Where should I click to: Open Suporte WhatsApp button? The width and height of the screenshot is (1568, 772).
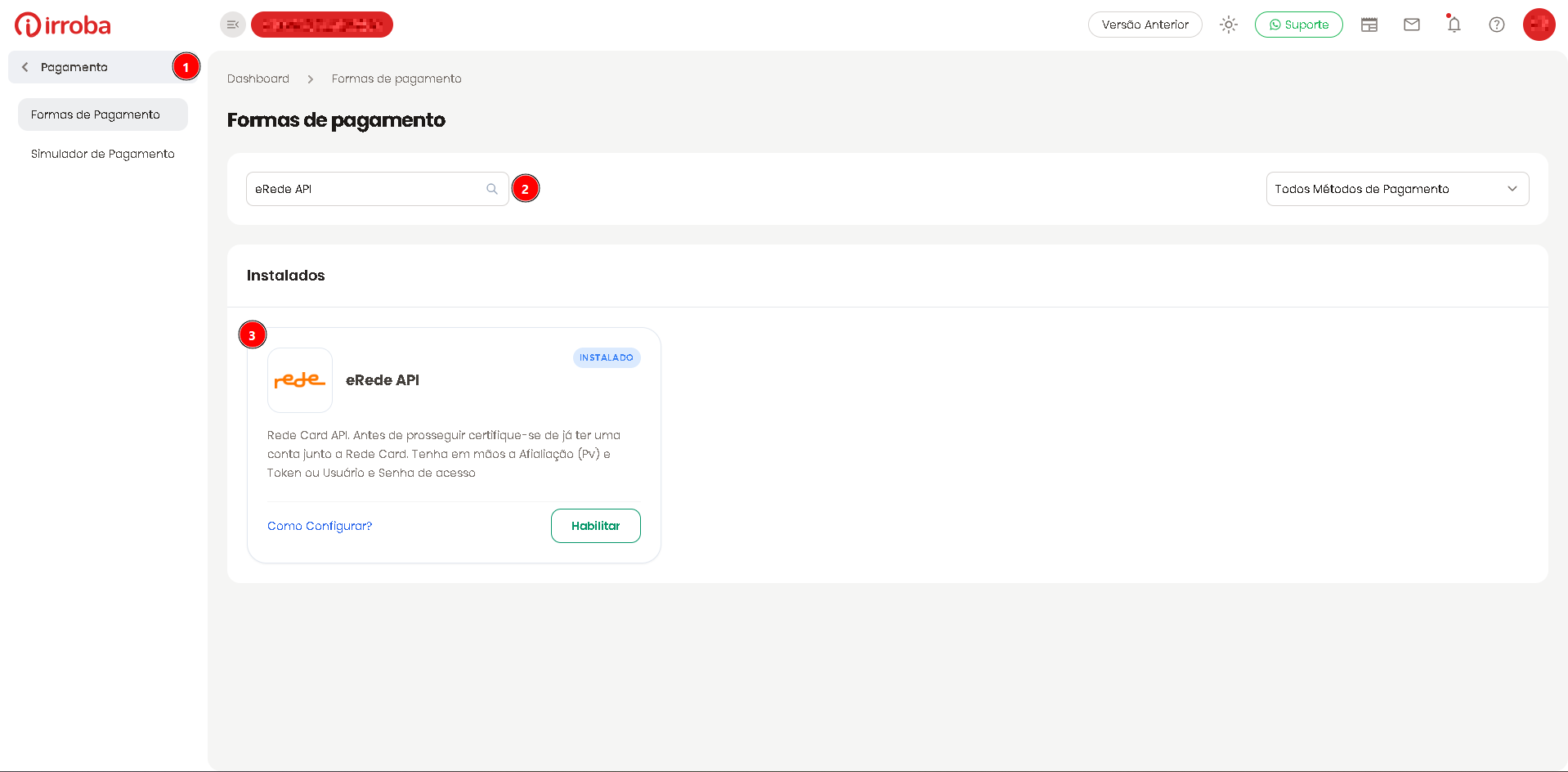tap(1298, 25)
